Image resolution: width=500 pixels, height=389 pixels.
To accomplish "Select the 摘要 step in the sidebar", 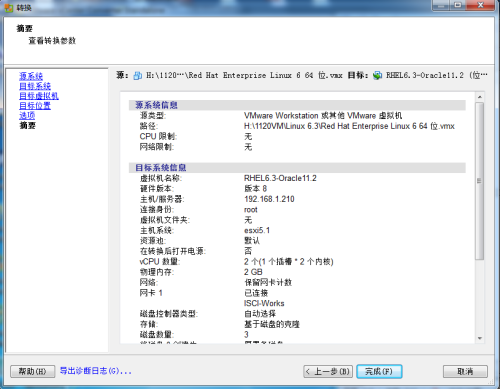I will point(27,125).
